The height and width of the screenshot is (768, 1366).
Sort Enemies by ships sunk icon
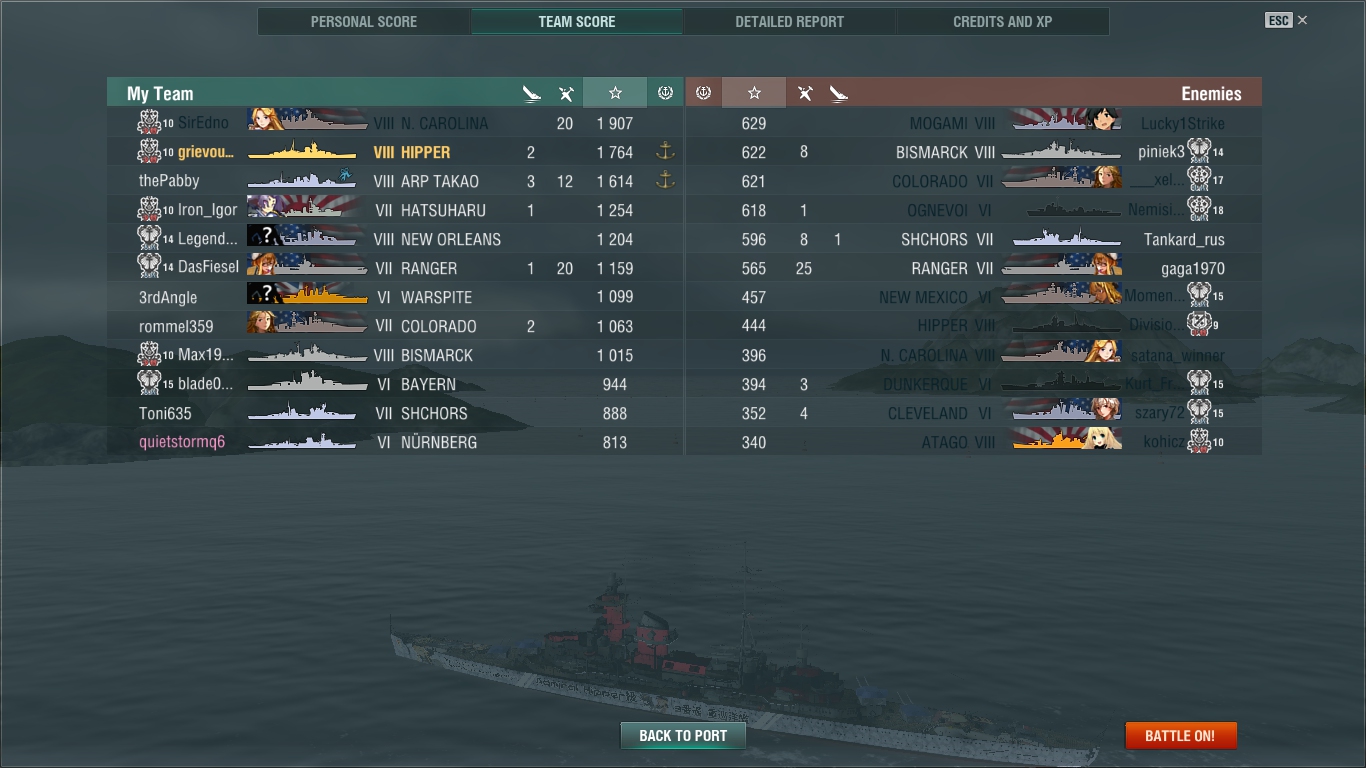(838, 94)
